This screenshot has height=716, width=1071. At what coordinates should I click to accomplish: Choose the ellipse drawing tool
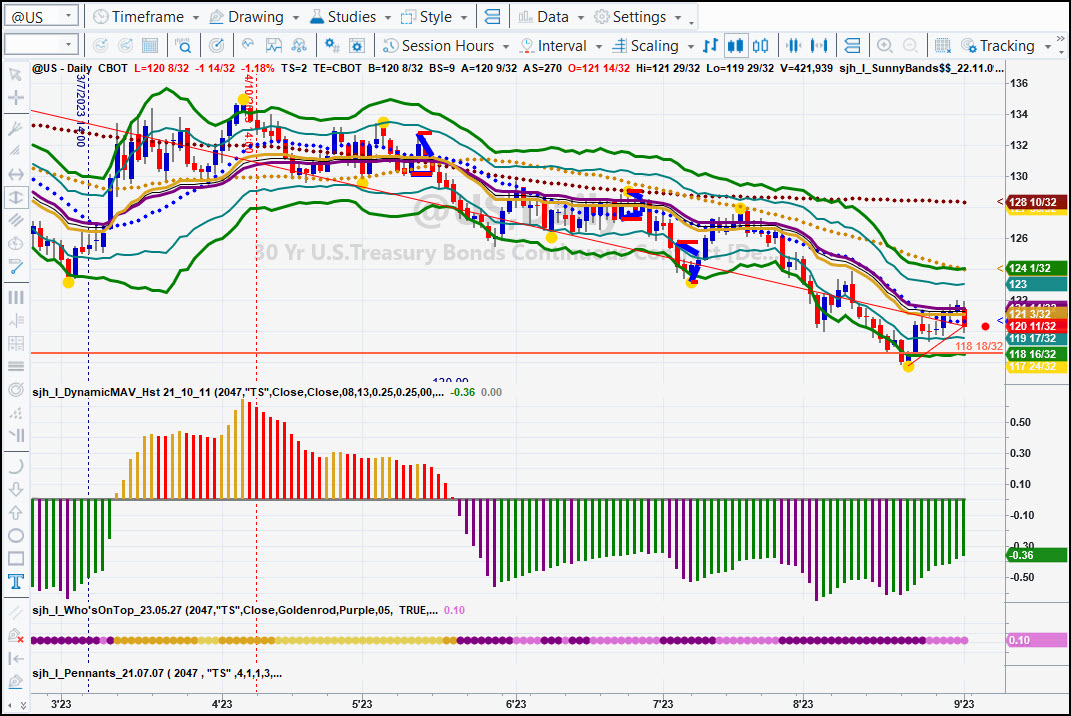(15, 536)
